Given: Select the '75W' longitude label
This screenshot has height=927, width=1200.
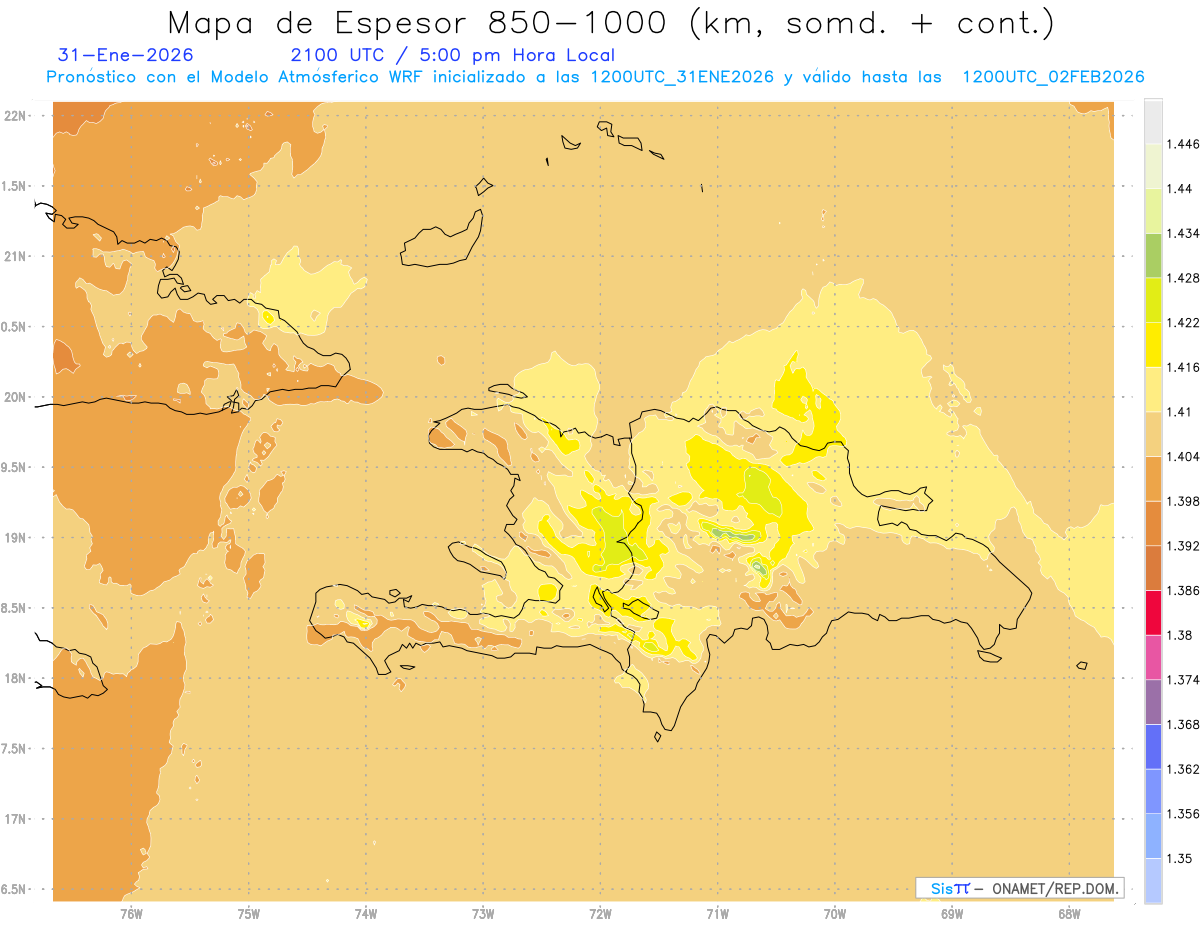Looking at the screenshot, I should point(249,914).
